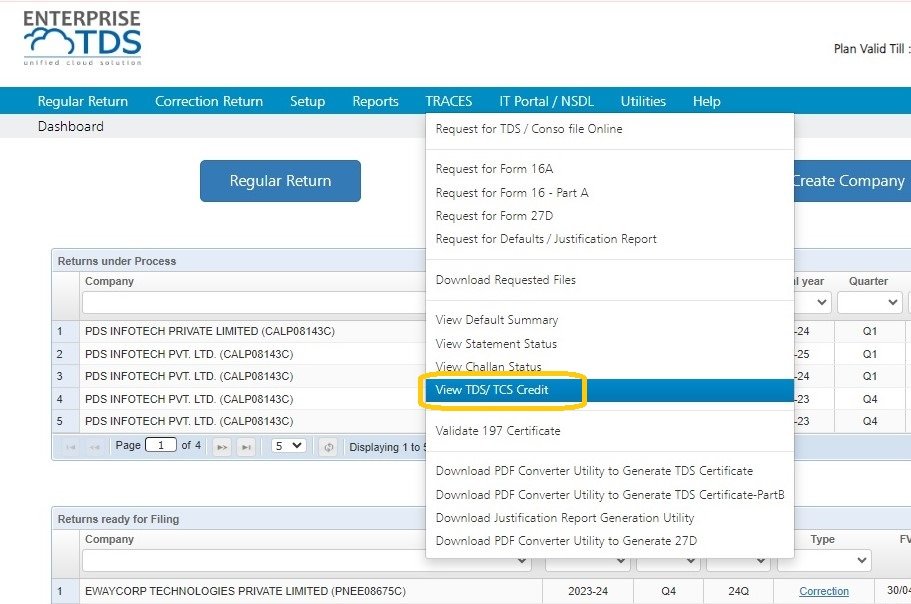
Task: Select View TDS/ TCS Credit
Action: (x=609, y=390)
